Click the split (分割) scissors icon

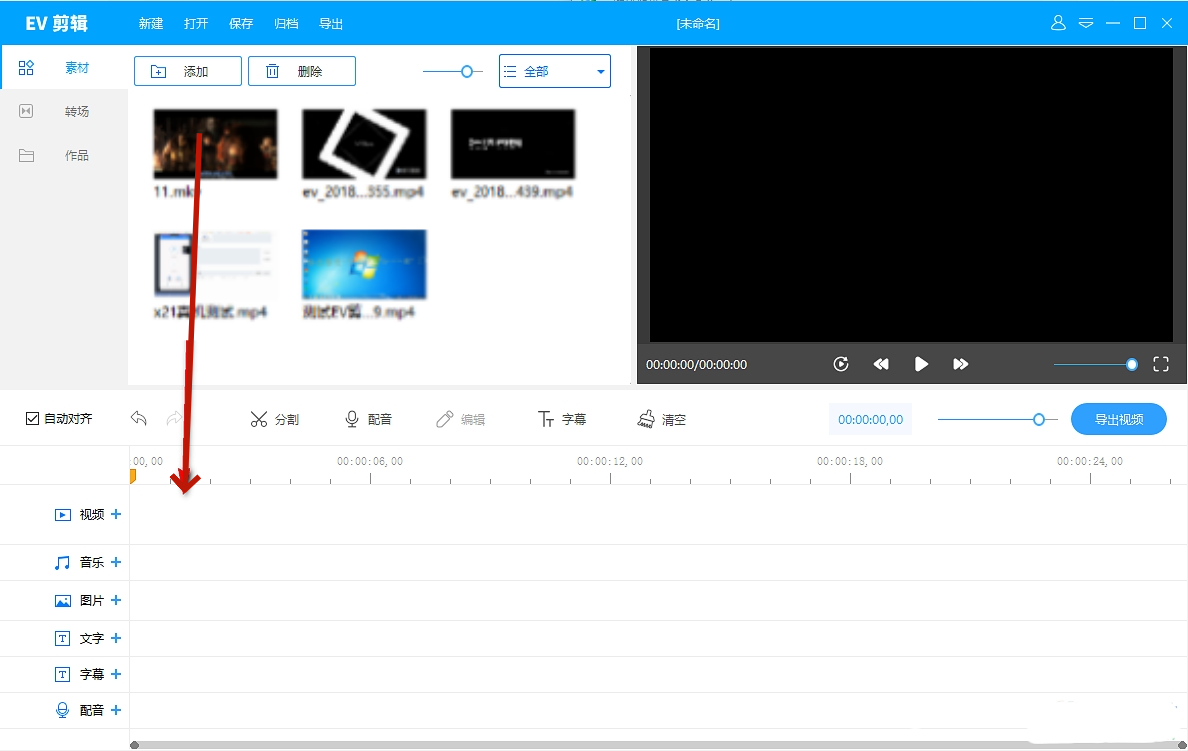pos(259,419)
